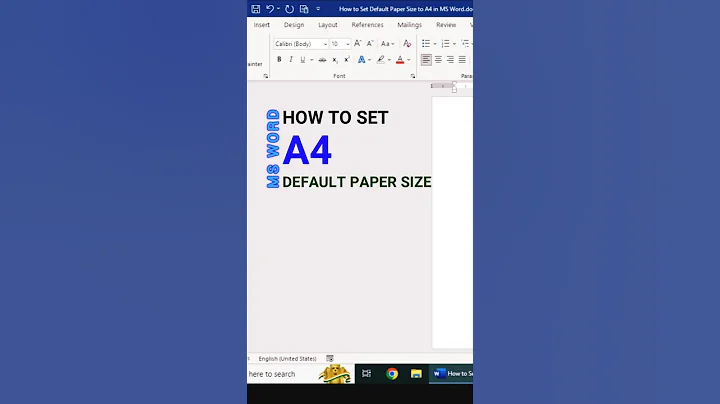The width and height of the screenshot is (720, 404).
Task: Open the Text Effects dropdown arrow
Action: coord(370,60)
